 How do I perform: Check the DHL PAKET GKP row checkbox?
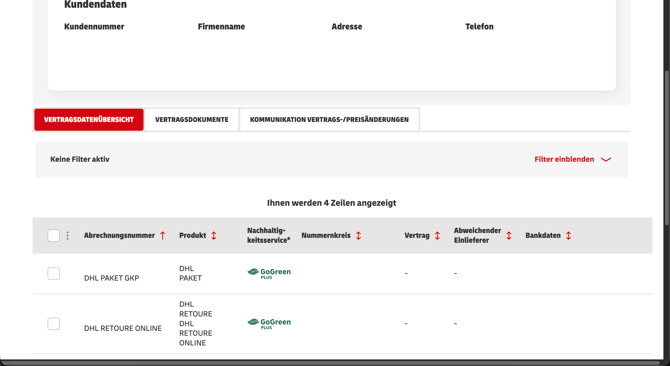[53, 273]
